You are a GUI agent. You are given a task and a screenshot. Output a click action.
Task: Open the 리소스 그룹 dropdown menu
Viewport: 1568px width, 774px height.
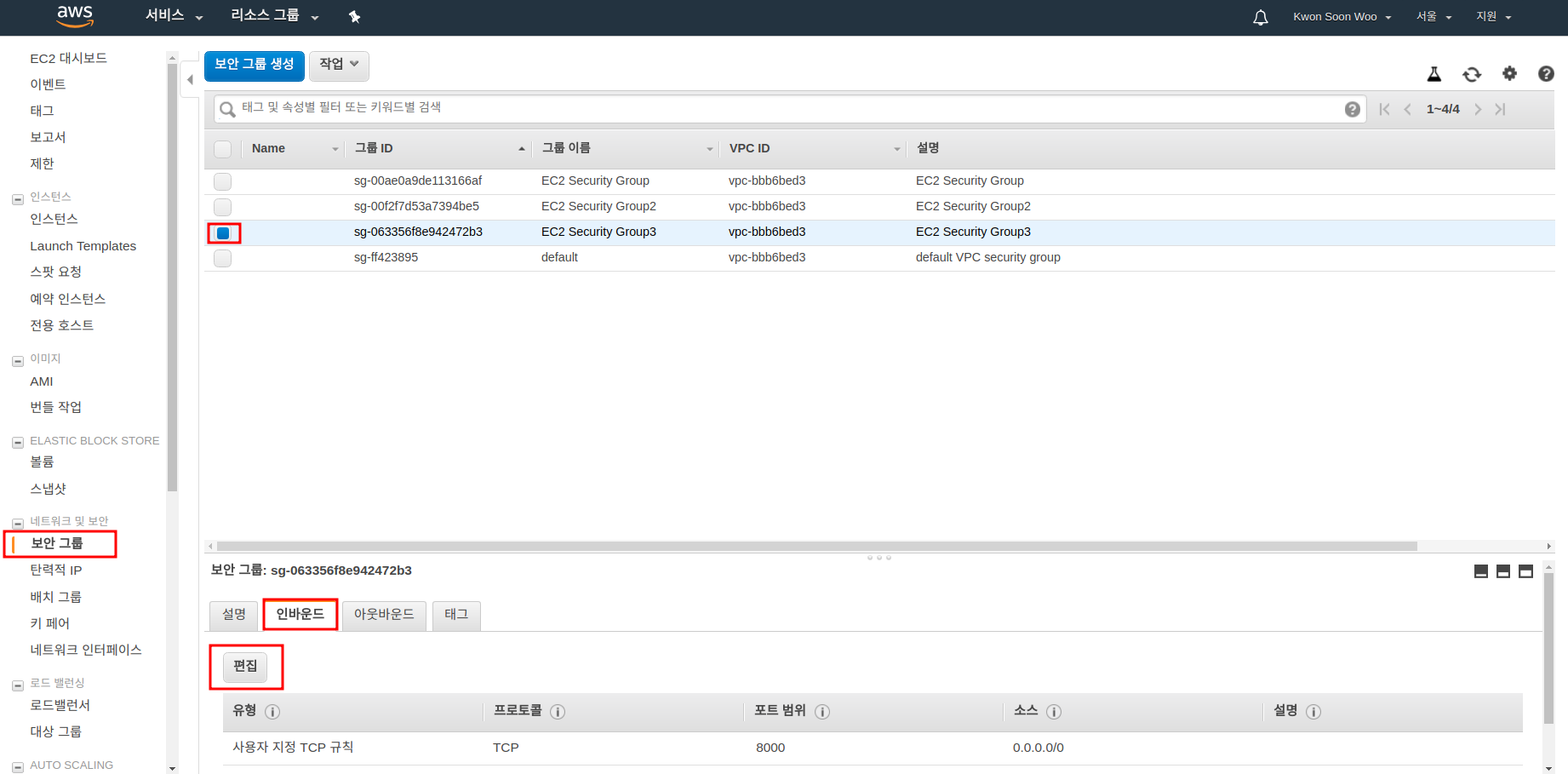(x=274, y=16)
